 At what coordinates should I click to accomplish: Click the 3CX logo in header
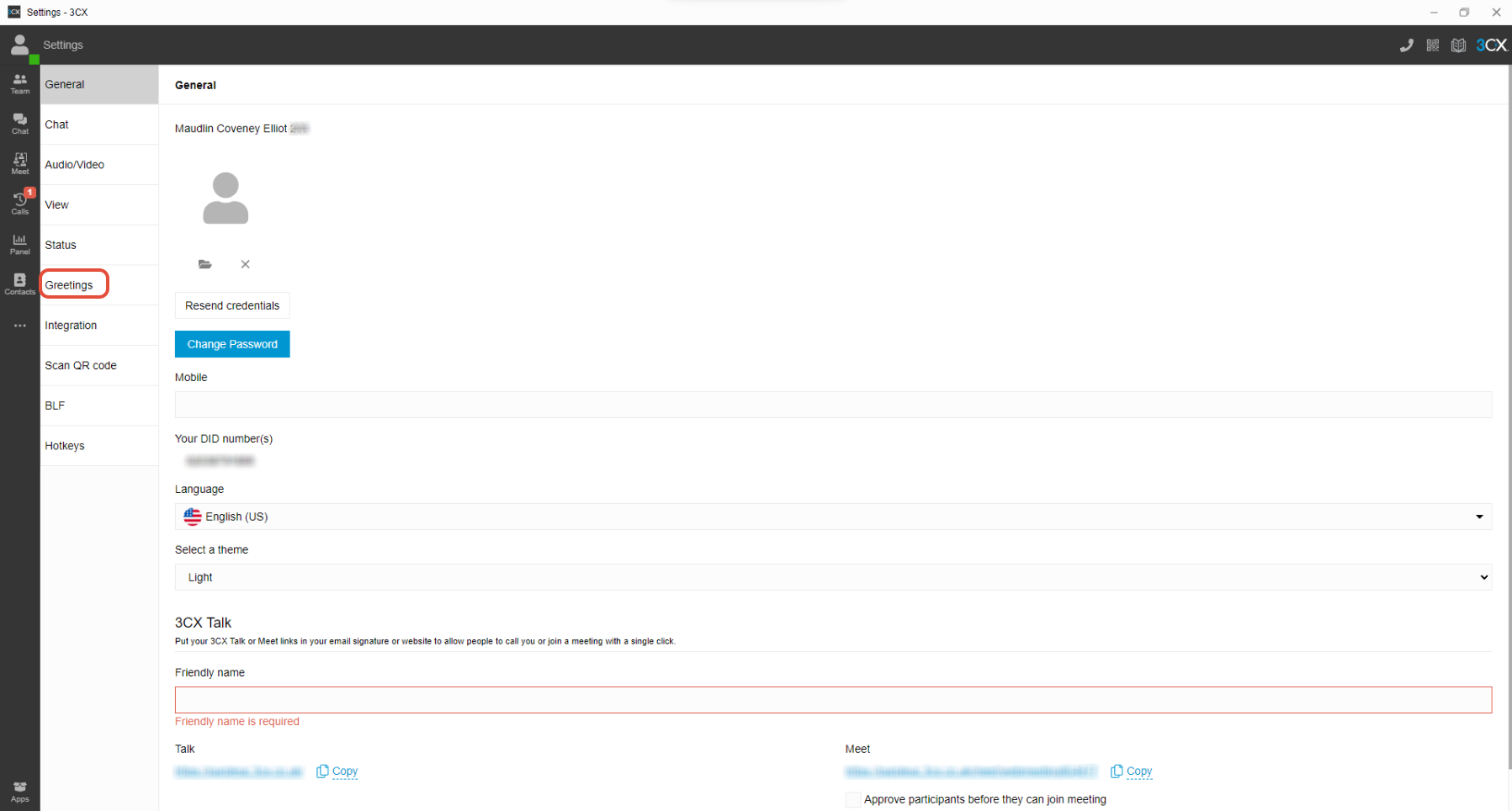[1491, 45]
